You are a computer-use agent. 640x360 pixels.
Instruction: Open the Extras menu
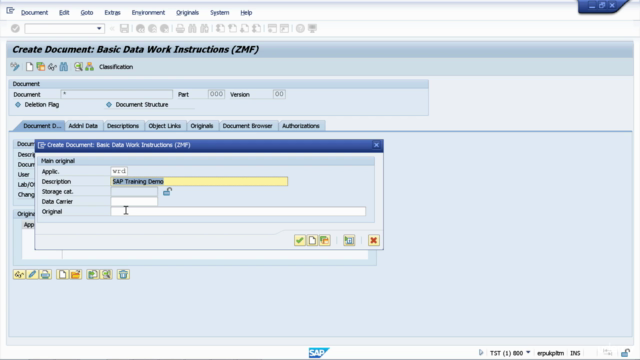pos(112,13)
